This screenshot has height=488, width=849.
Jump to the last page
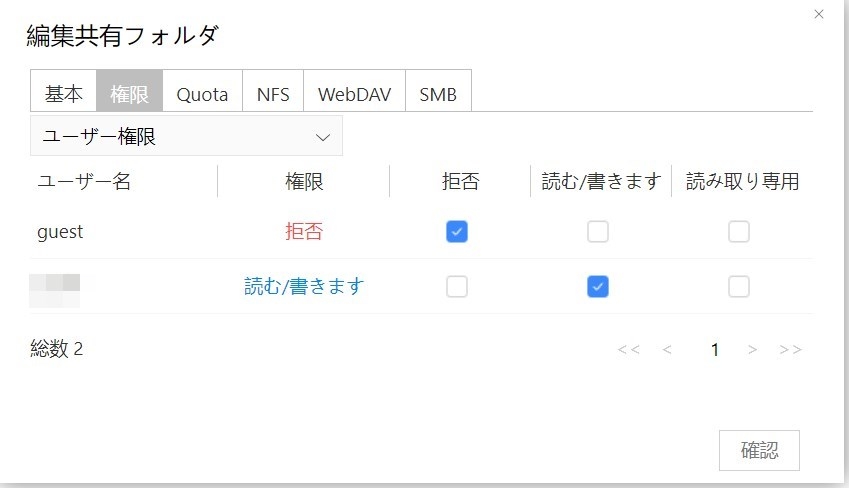click(790, 349)
